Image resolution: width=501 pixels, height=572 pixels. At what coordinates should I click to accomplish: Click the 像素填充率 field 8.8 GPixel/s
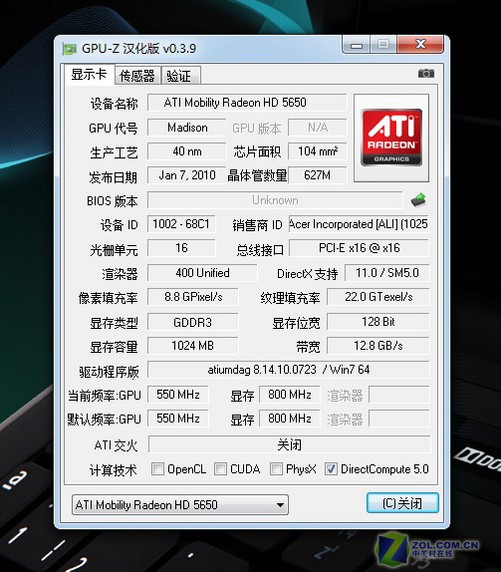[x=193, y=297]
